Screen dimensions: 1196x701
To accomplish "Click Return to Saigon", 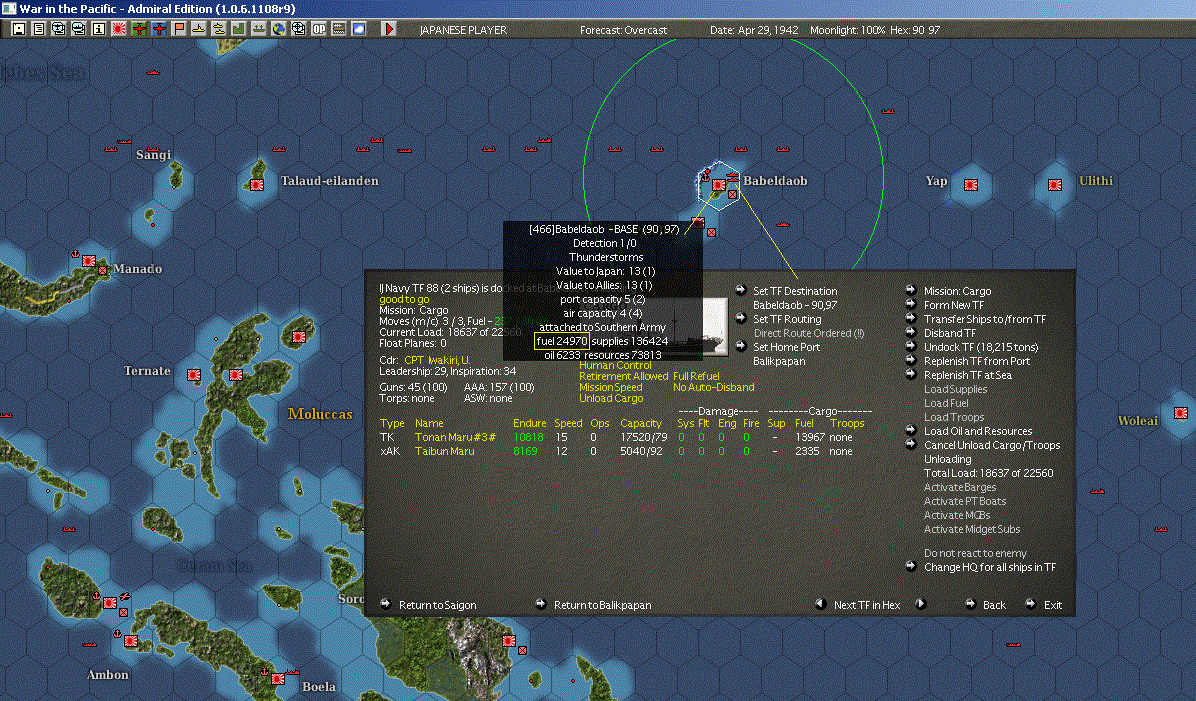I will click(x=437, y=605).
